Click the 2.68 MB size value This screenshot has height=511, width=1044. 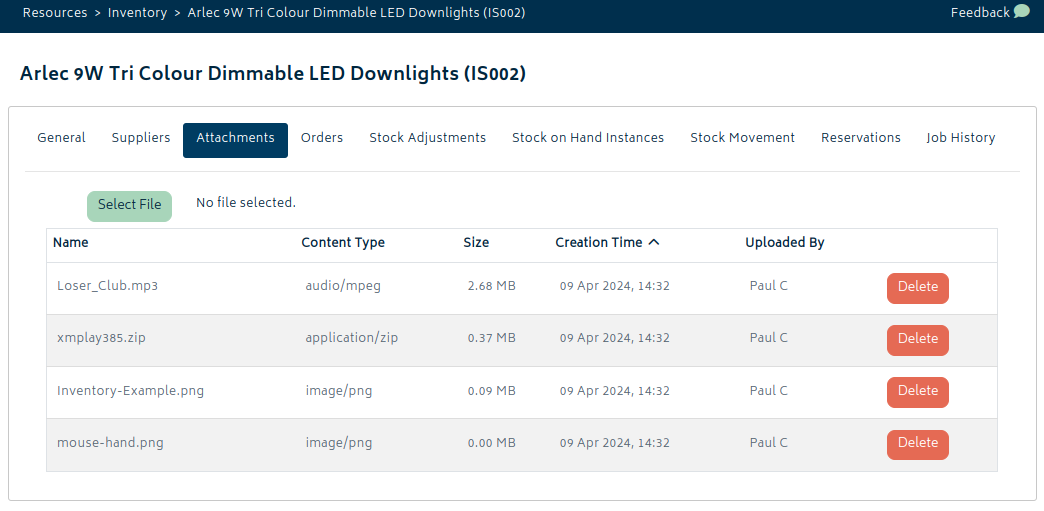(x=491, y=286)
